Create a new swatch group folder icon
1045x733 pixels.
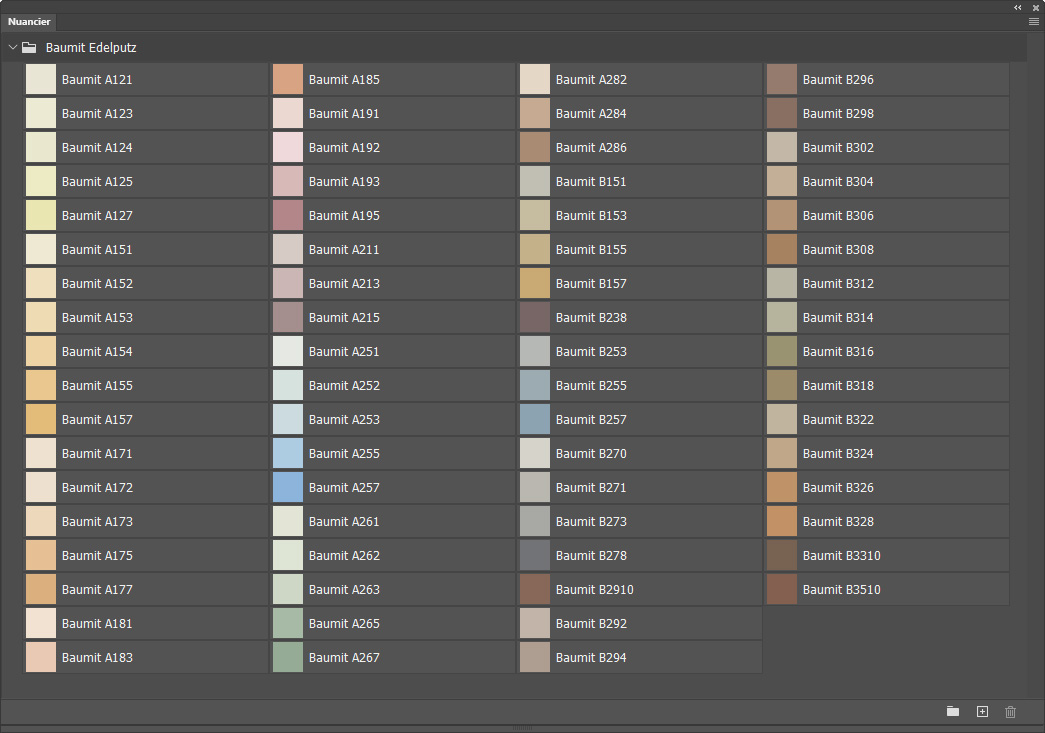coord(953,712)
